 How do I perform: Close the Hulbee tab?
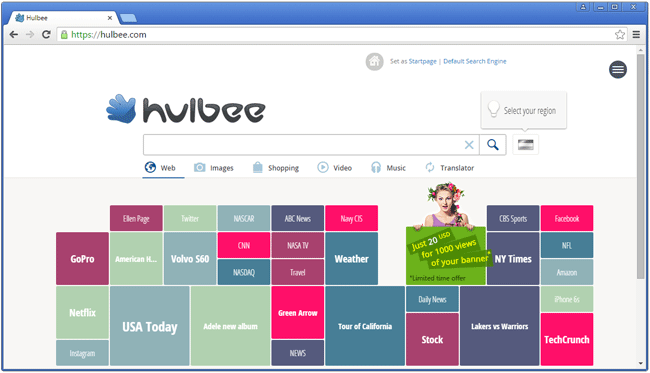point(110,18)
